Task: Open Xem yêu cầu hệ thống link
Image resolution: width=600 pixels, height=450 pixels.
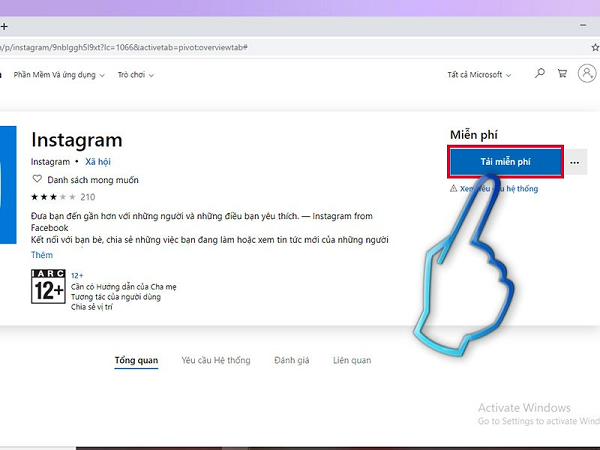Action: (x=499, y=189)
